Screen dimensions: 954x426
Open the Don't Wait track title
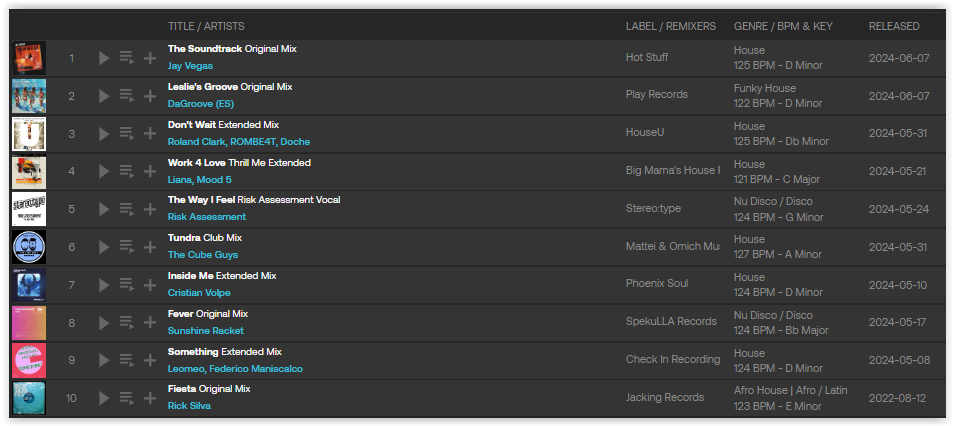[192, 125]
